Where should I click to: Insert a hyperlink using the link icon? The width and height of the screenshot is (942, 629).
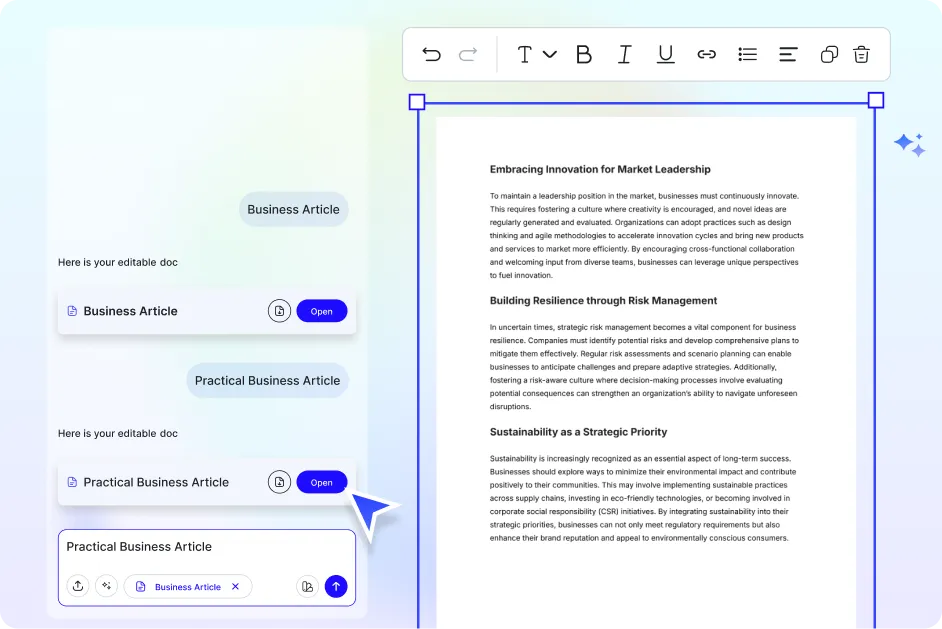click(x=706, y=55)
